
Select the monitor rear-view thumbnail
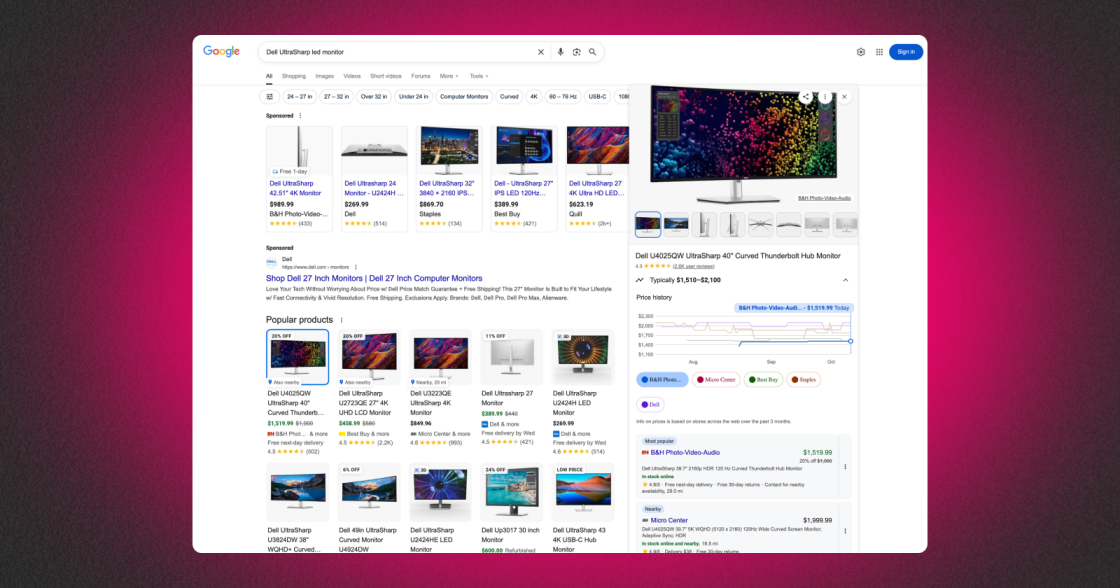pyautogui.click(x=818, y=225)
